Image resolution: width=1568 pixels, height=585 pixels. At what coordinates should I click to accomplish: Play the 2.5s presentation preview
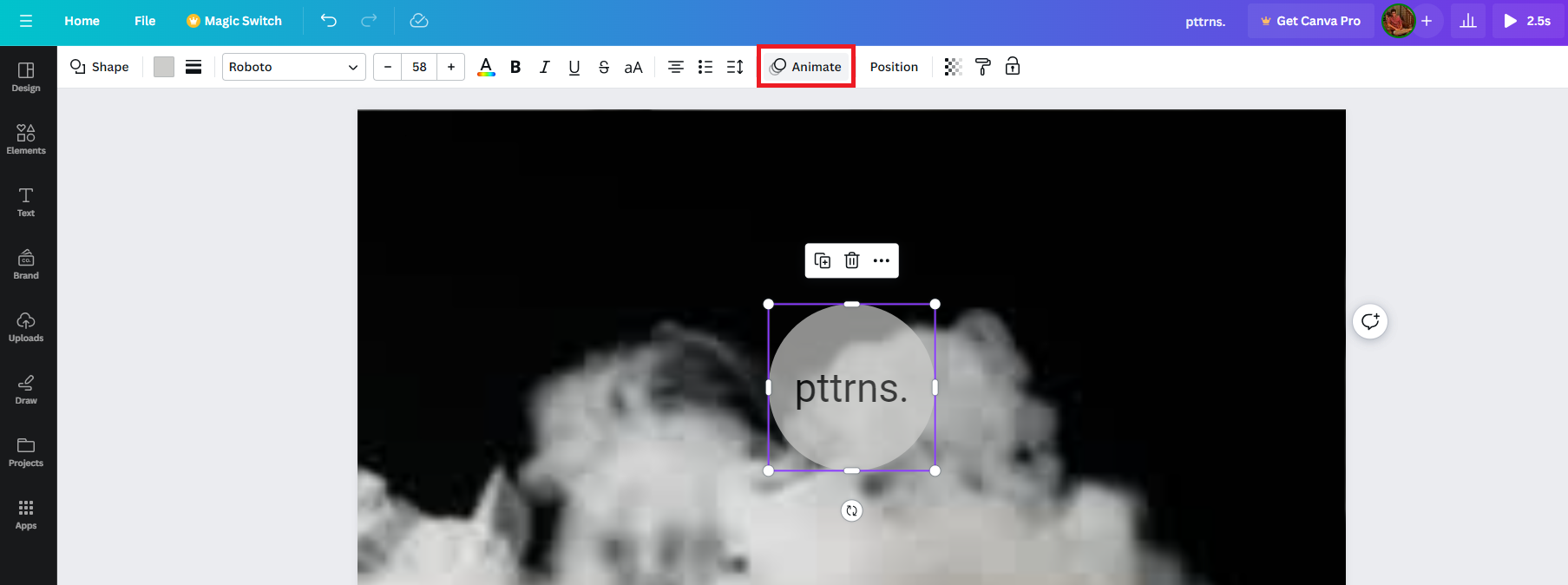(1527, 21)
